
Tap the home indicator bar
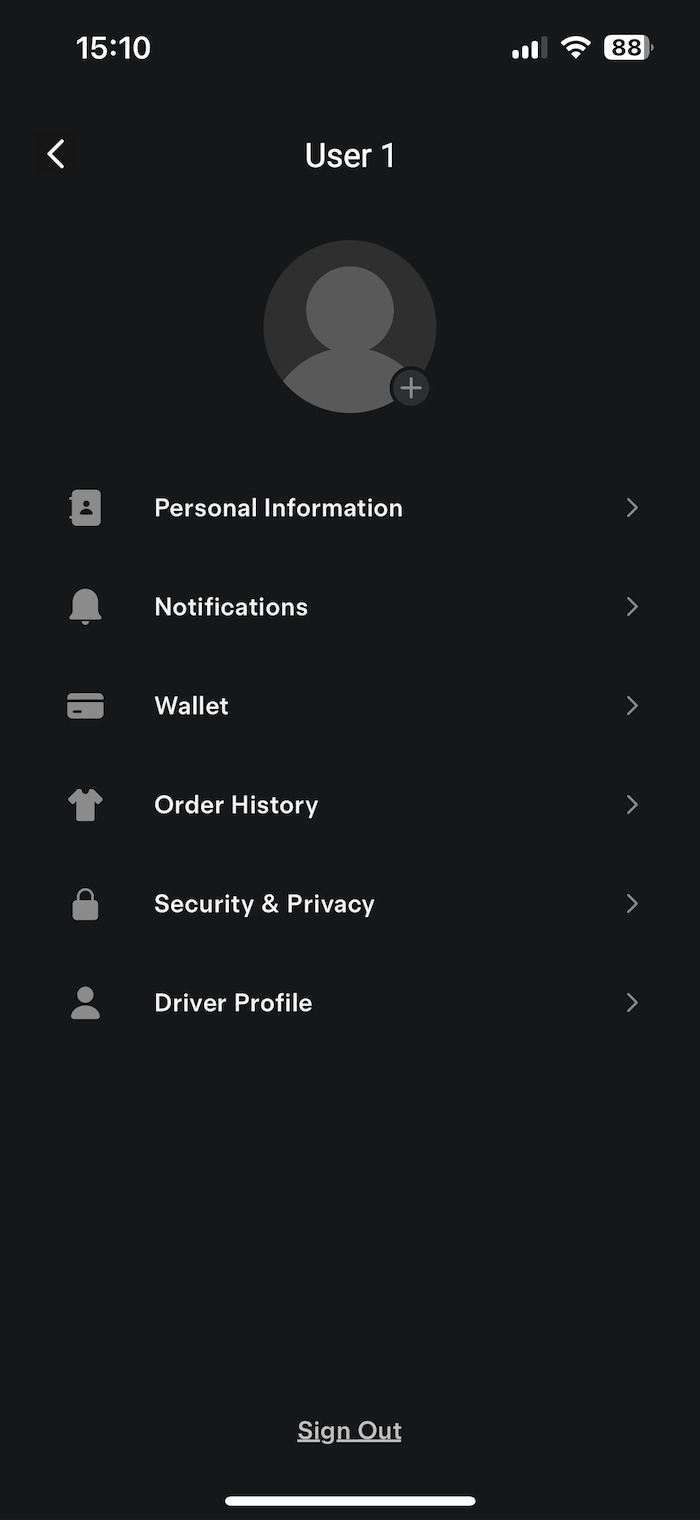[x=349, y=1500]
